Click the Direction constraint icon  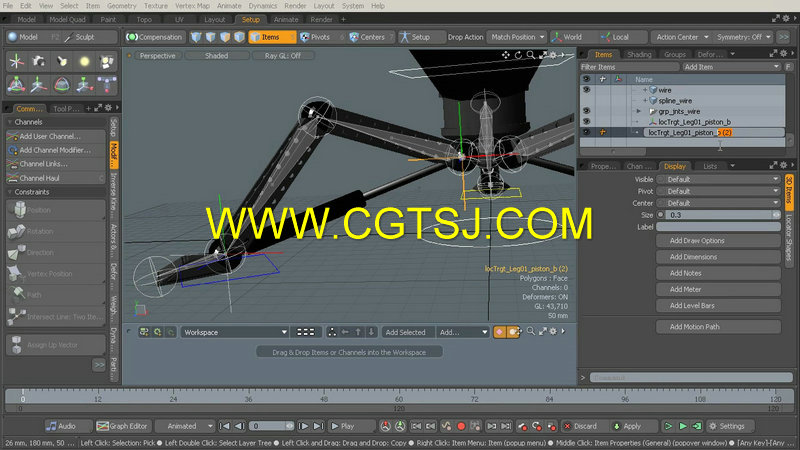17,252
